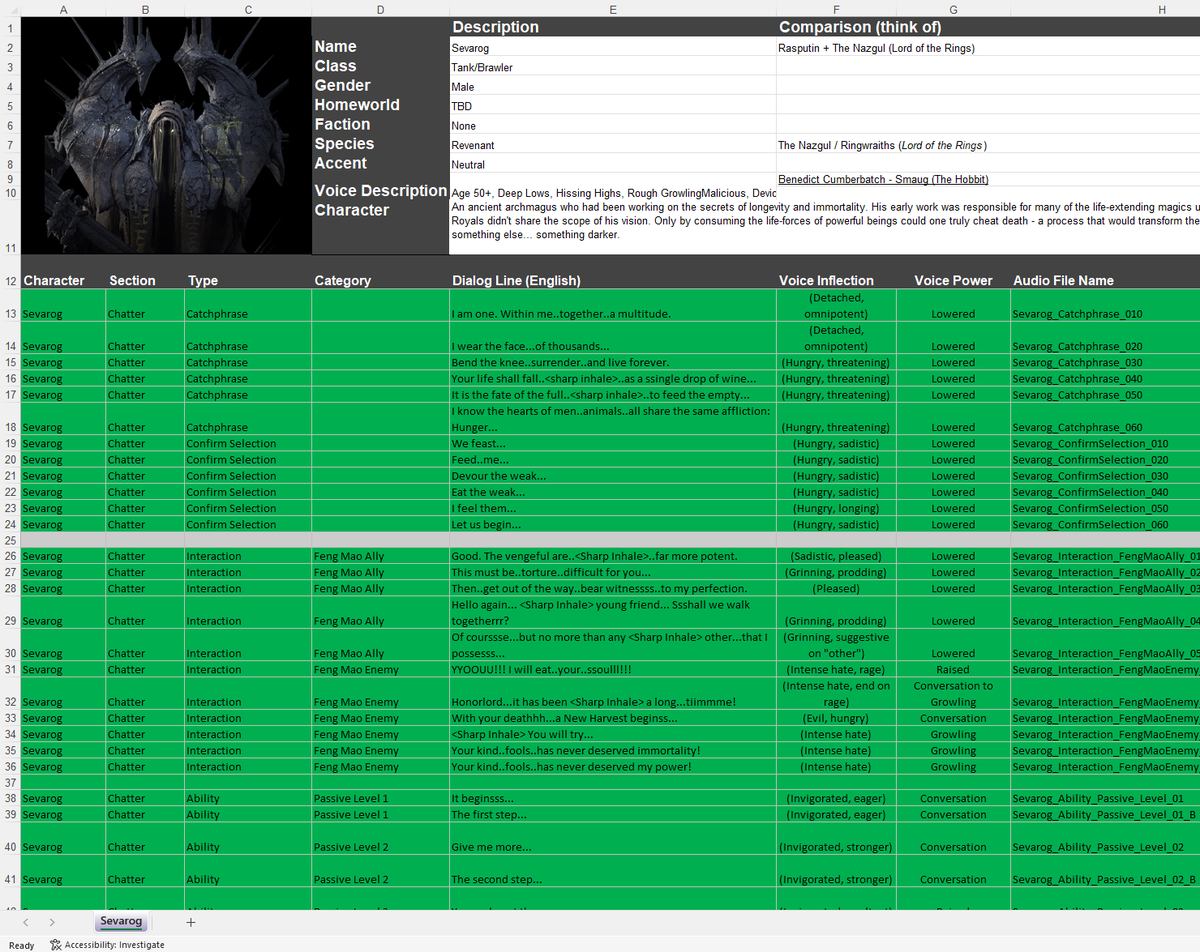Select cell 'YYOOUU!!! I will eat..your..ssoul!!!!'
1200x952 pixels.
point(612,670)
